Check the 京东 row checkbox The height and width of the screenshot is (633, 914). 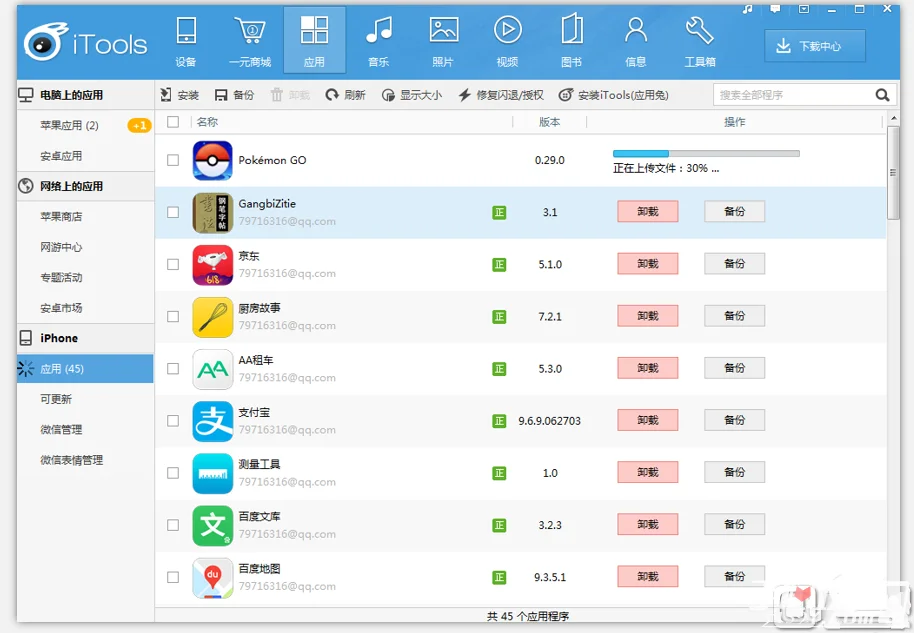(173, 265)
